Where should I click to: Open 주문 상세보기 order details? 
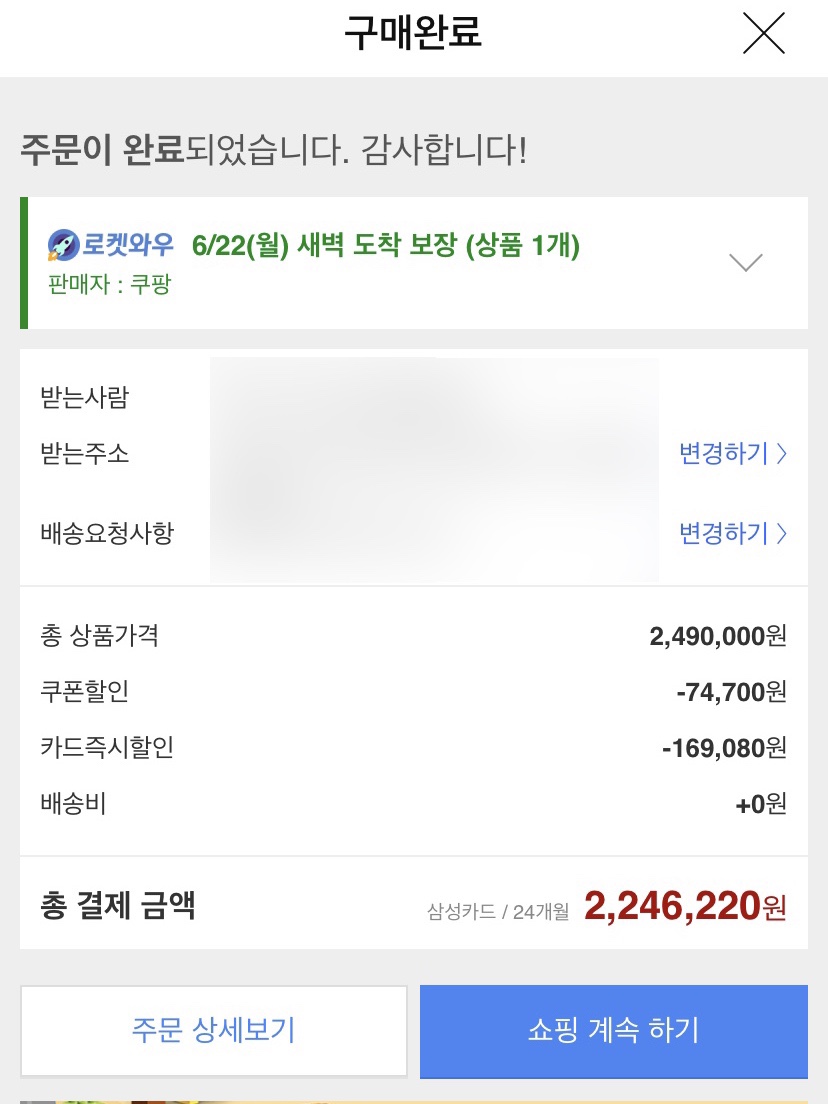pos(214,1031)
